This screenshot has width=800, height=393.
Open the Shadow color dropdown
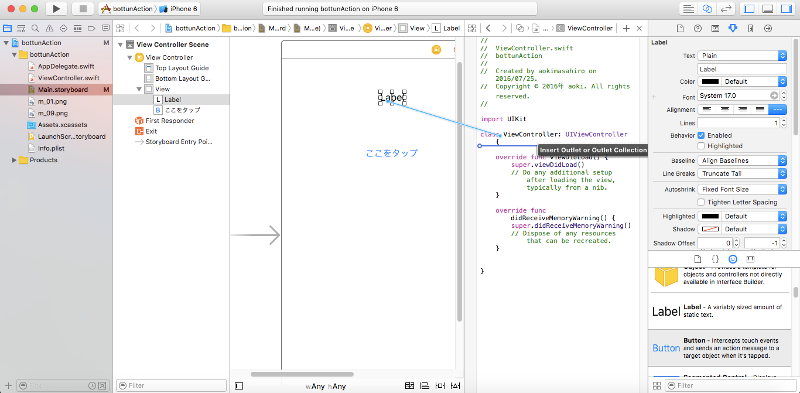tap(754, 229)
